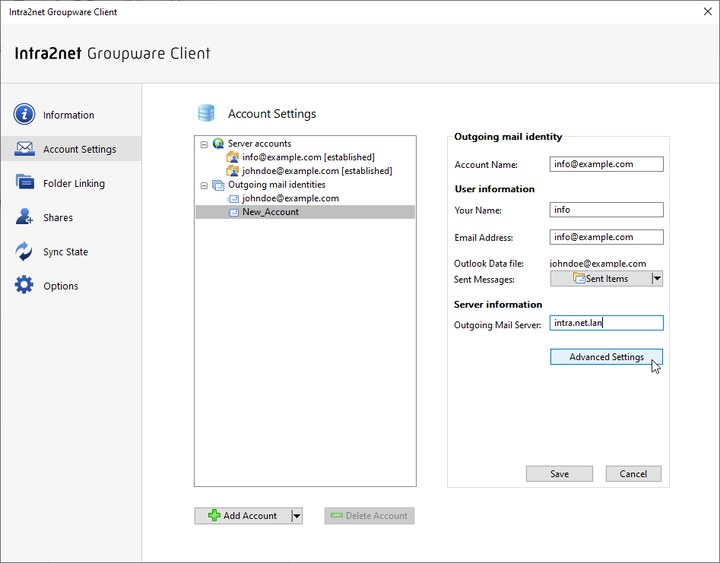Screen dimensions: 720x563
Task: Click into the Your Name field
Action: point(606,209)
